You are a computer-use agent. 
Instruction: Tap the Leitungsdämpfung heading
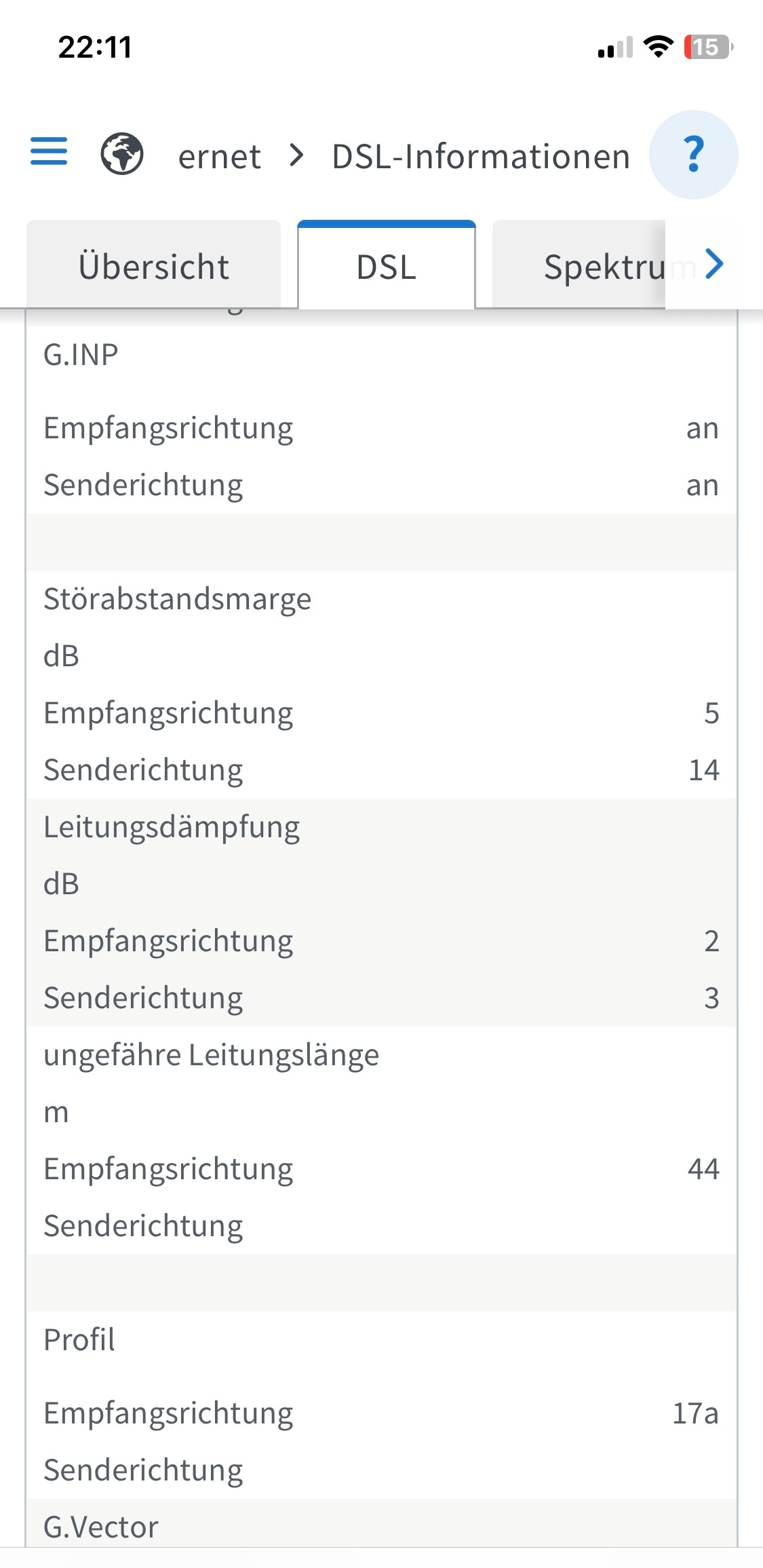172,828
